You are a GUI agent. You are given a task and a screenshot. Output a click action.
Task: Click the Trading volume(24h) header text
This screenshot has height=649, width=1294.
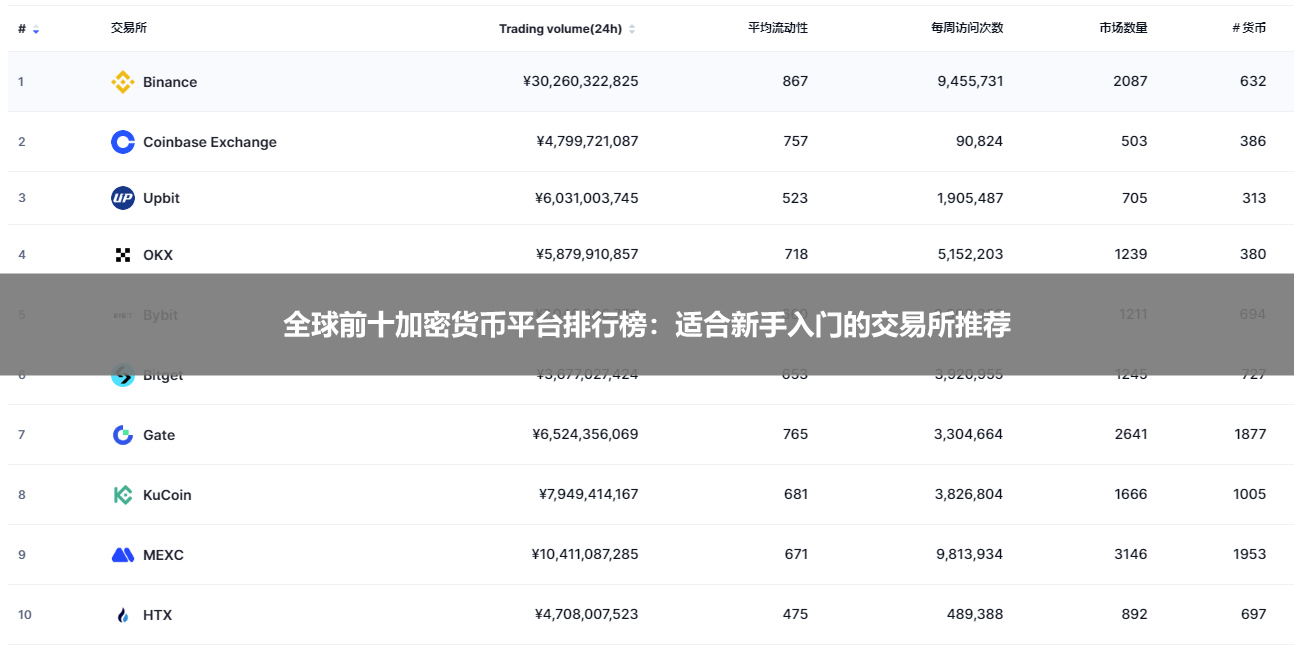click(560, 29)
